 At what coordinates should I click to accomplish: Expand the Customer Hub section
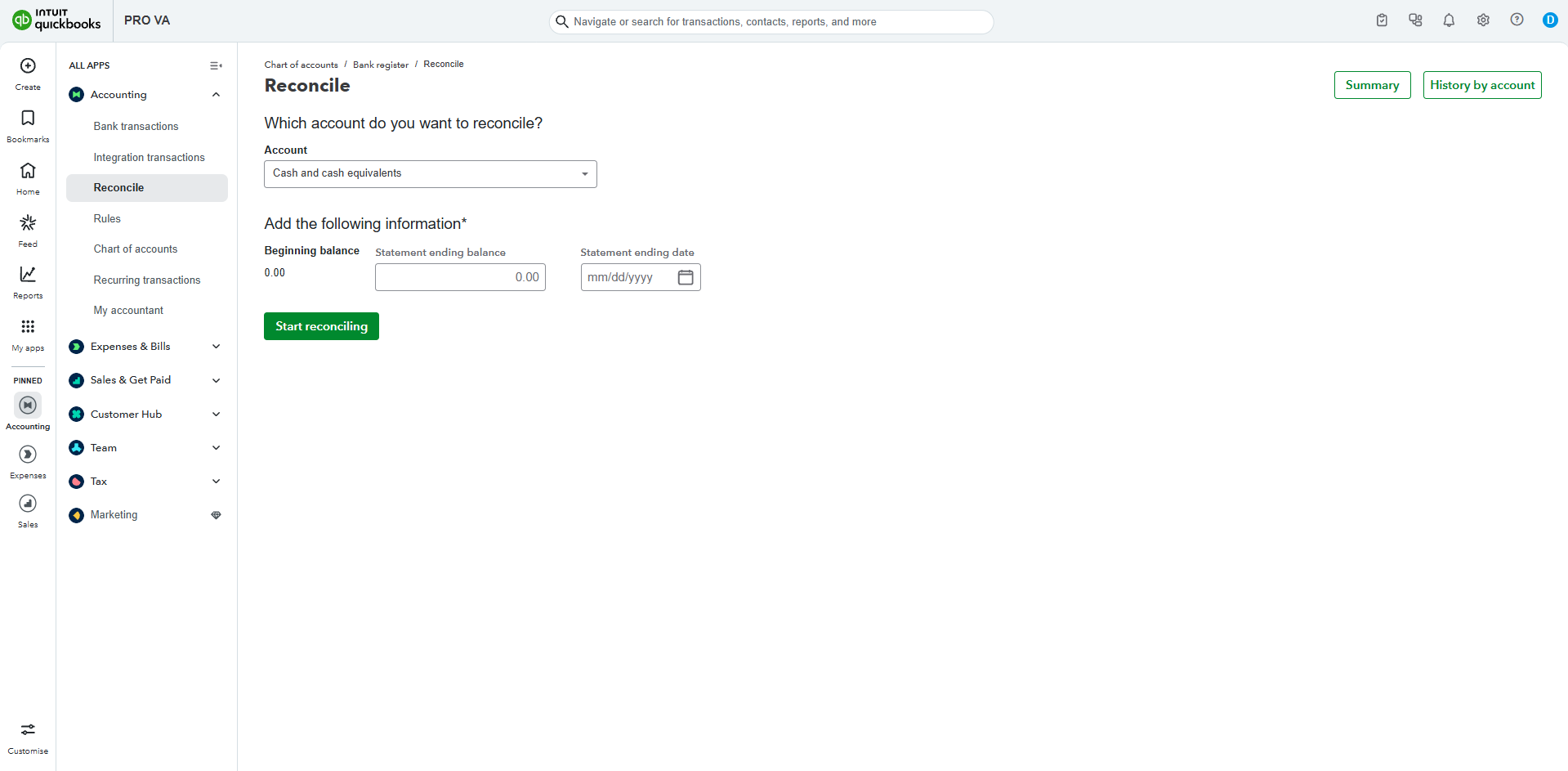tap(216, 415)
